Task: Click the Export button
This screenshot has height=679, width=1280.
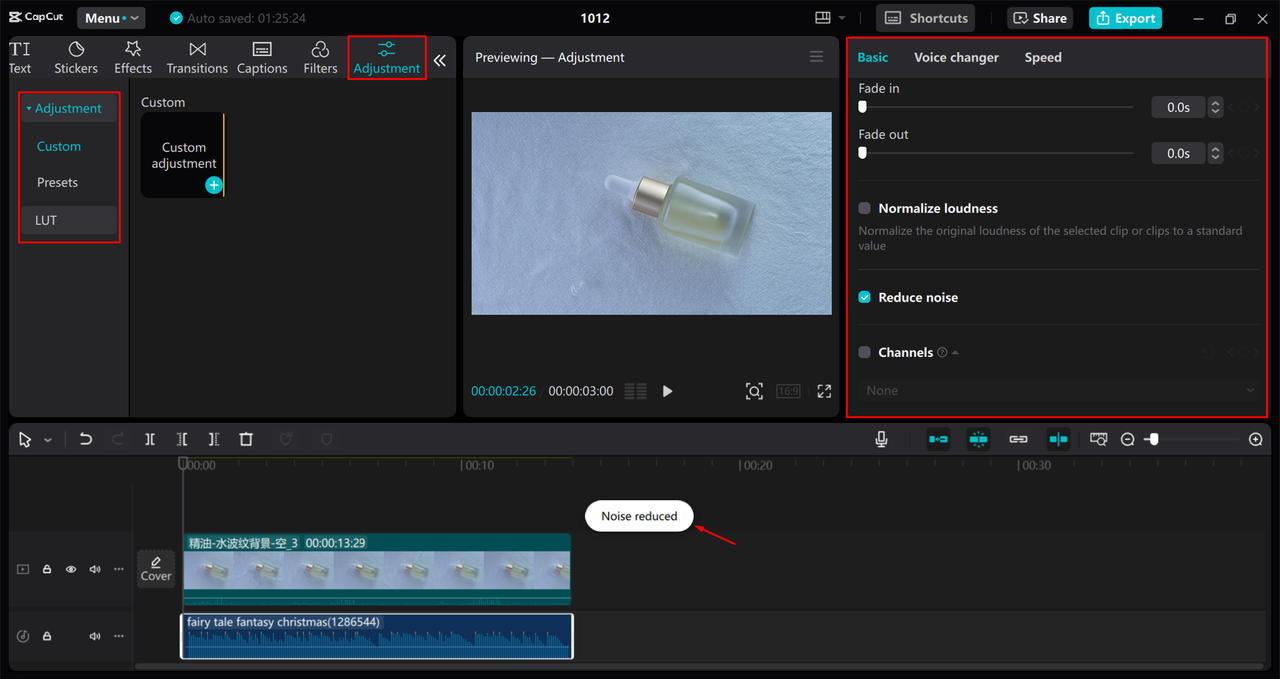Action: (x=1125, y=18)
